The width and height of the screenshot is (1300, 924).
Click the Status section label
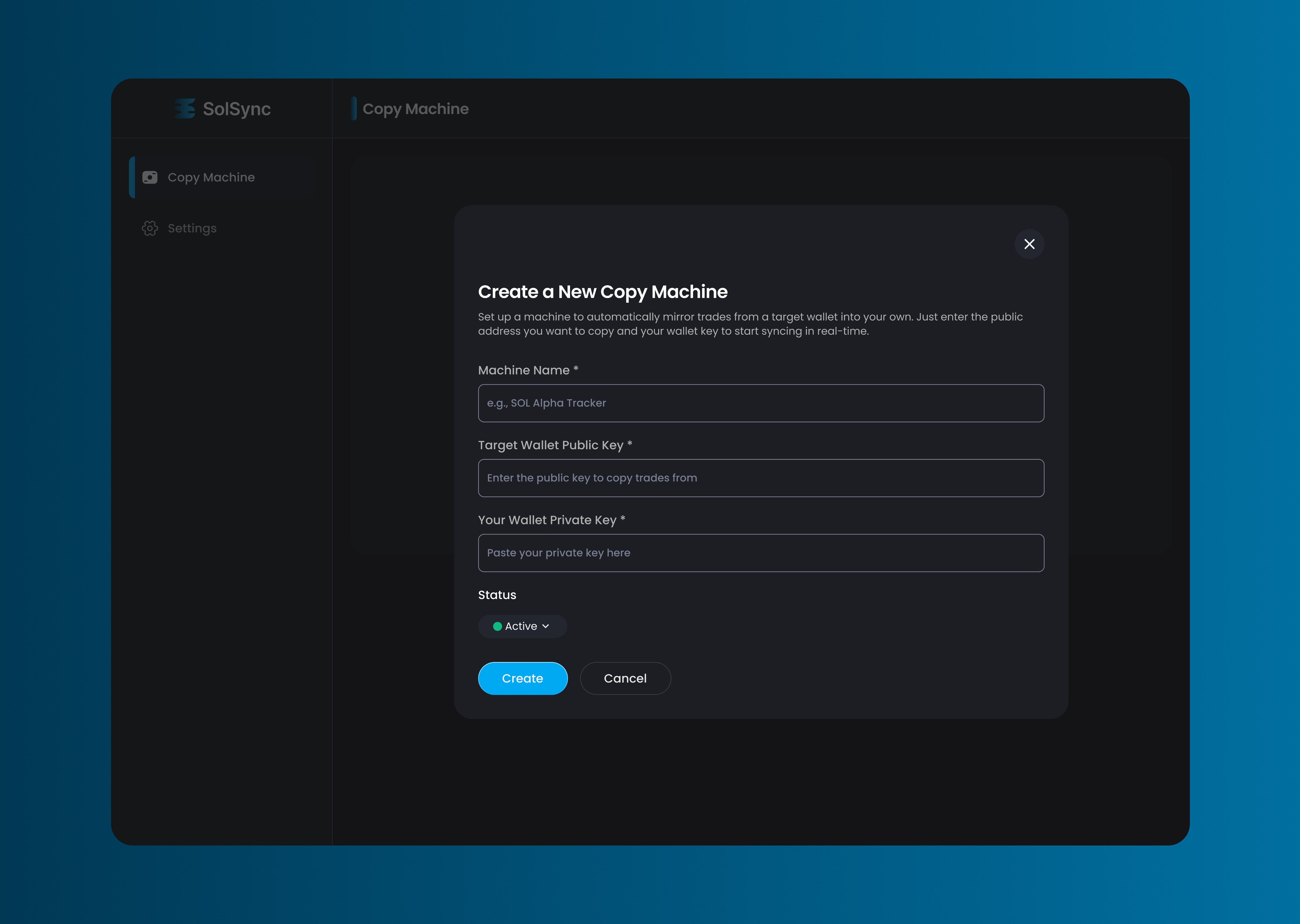[x=497, y=595]
